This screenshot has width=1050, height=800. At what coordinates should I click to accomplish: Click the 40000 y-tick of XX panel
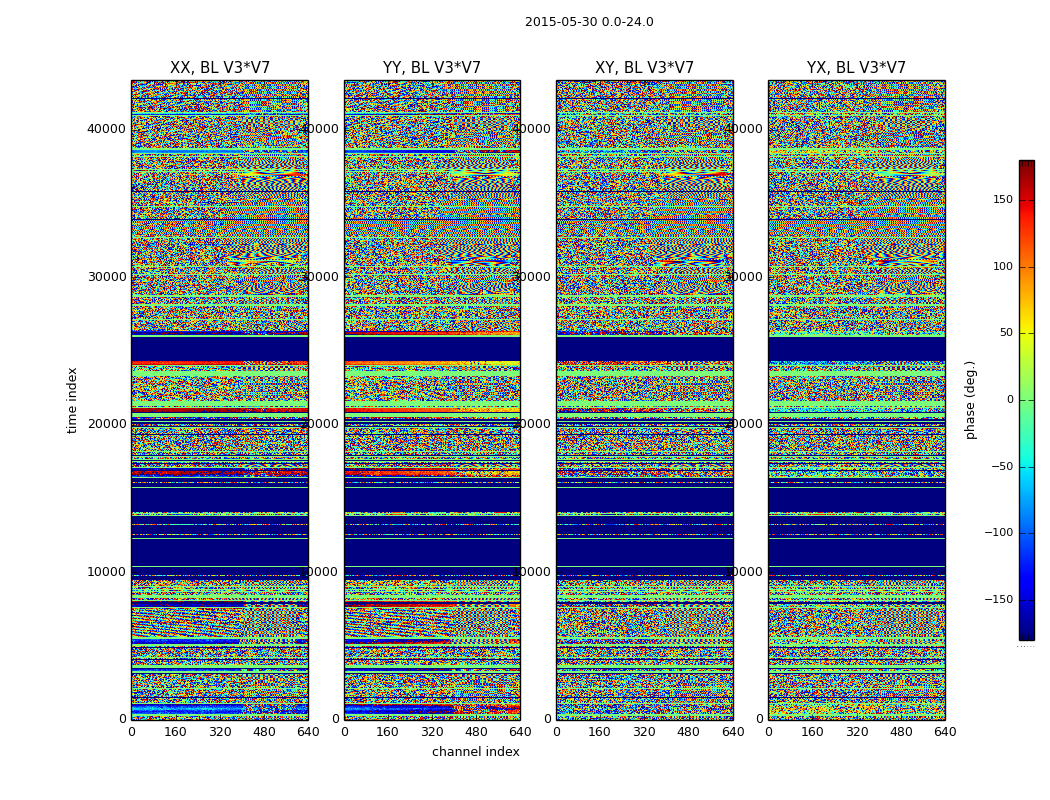[x=106, y=128]
